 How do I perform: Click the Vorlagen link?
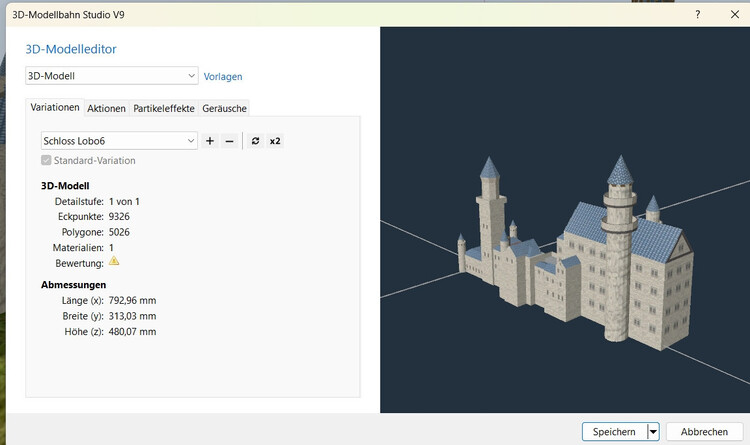tap(223, 77)
